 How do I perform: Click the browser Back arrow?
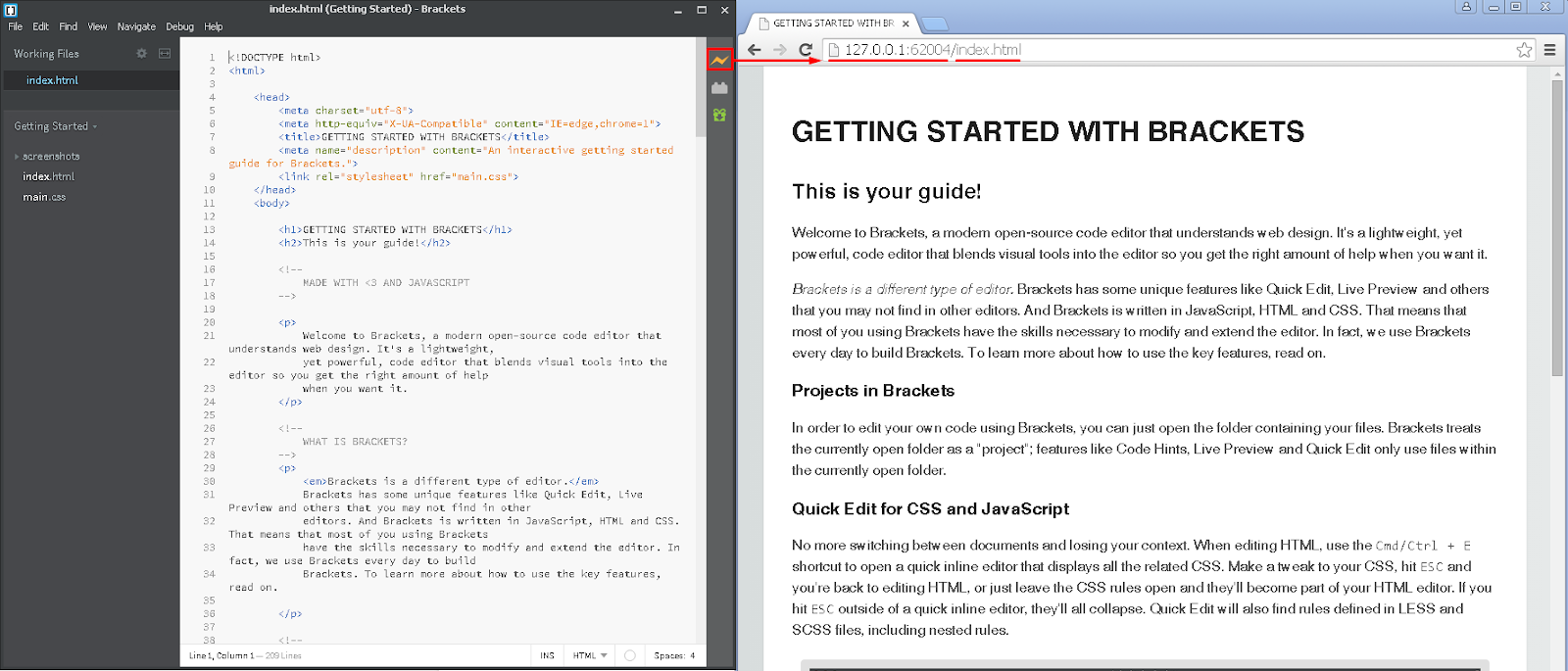[x=754, y=50]
